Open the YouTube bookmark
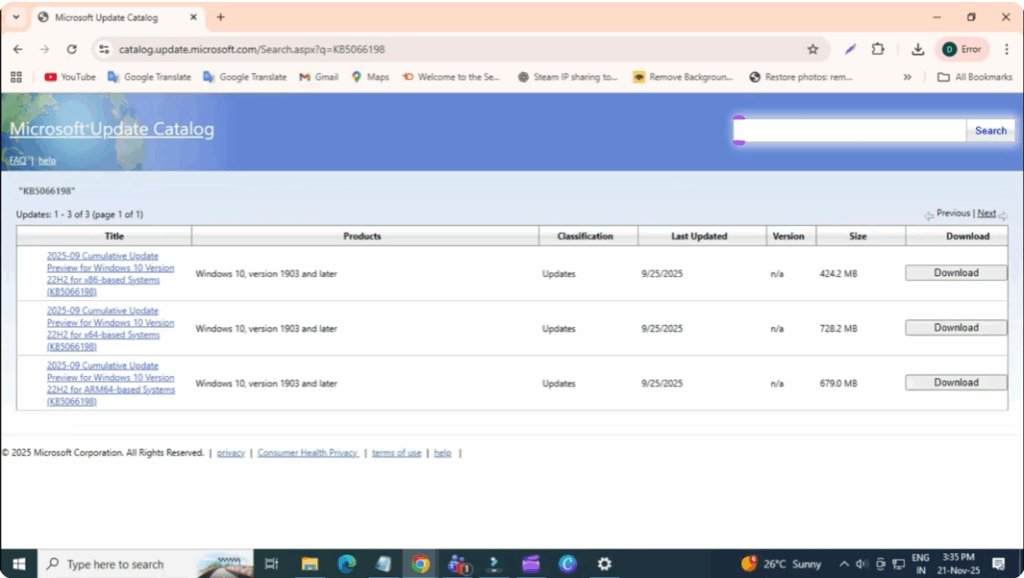Image resolution: width=1024 pixels, height=578 pixels. (69, 77)
